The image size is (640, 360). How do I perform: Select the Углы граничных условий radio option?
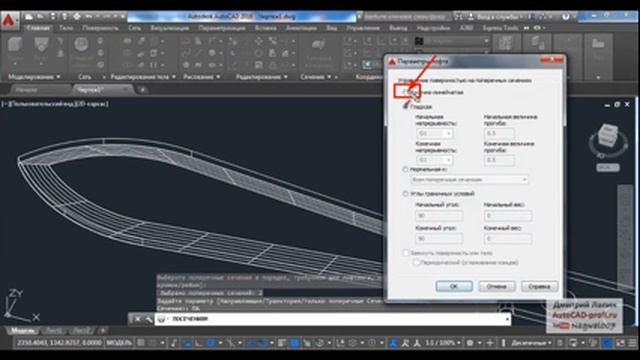pyautogui.click(x=405, y=193)
